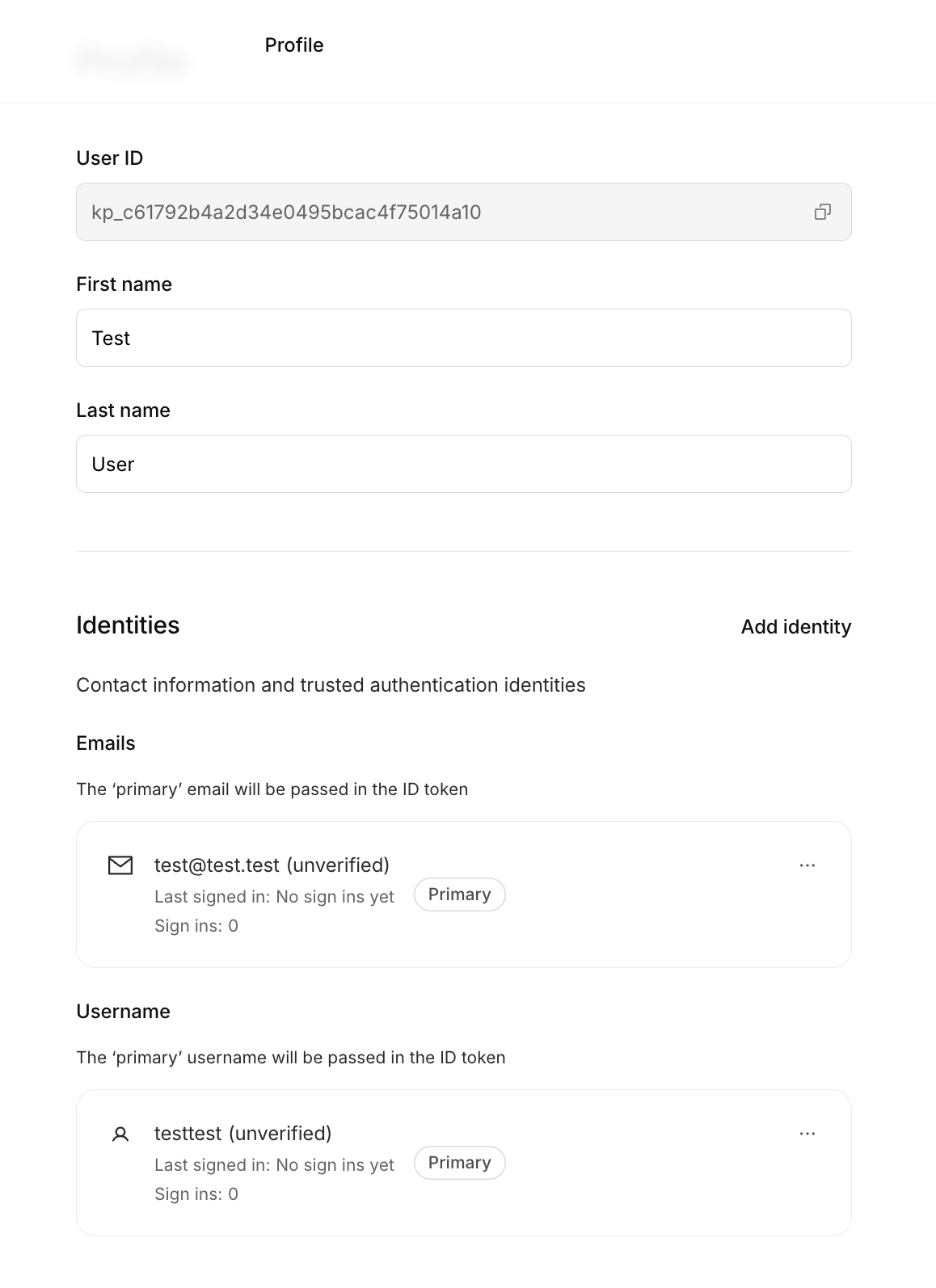Focus the First name input field
The width and height of the screenshot is (936, 1288).
pos(464,338)
